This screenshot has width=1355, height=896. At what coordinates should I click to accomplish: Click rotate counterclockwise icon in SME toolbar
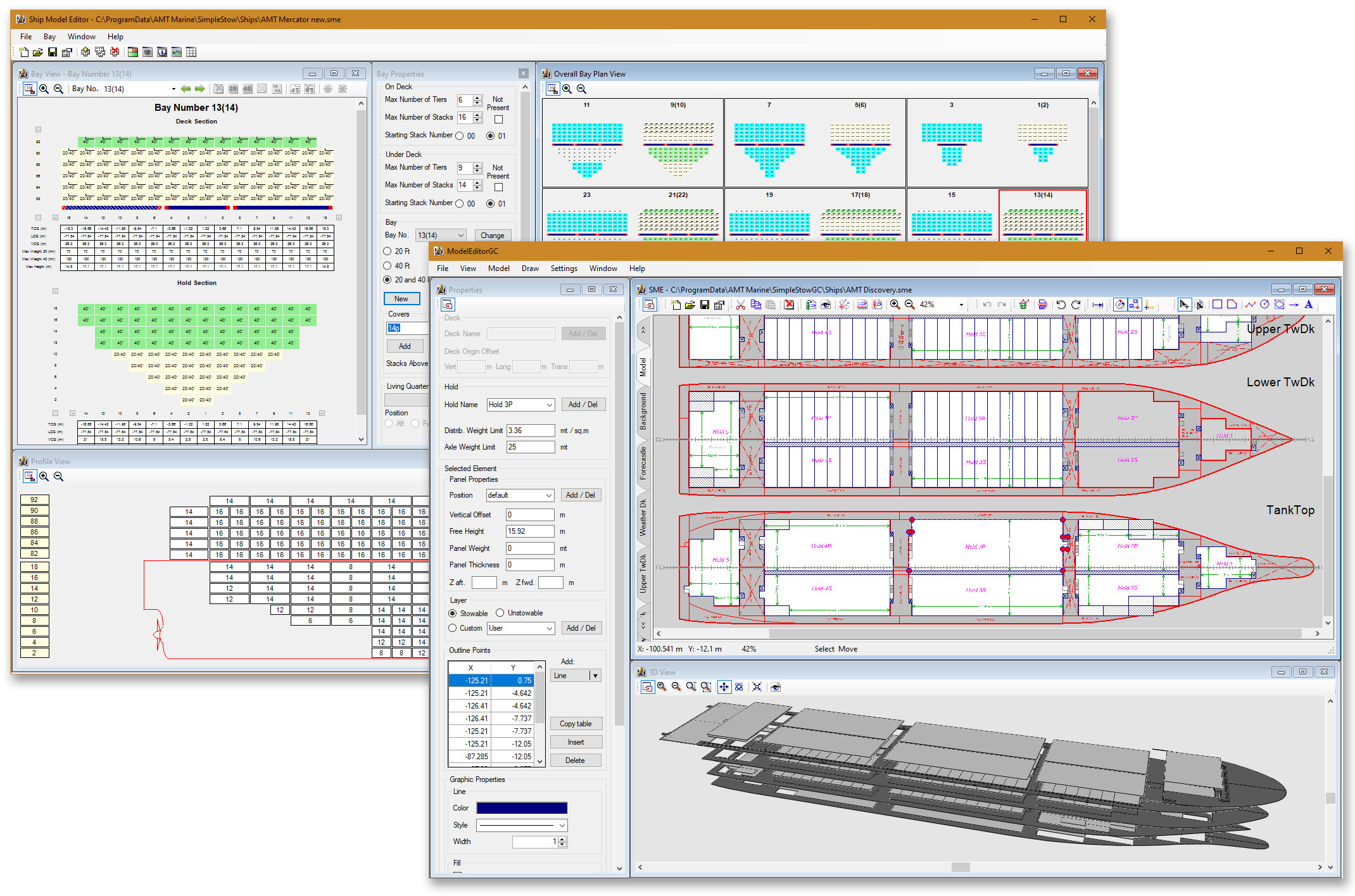coord(1061,305)
